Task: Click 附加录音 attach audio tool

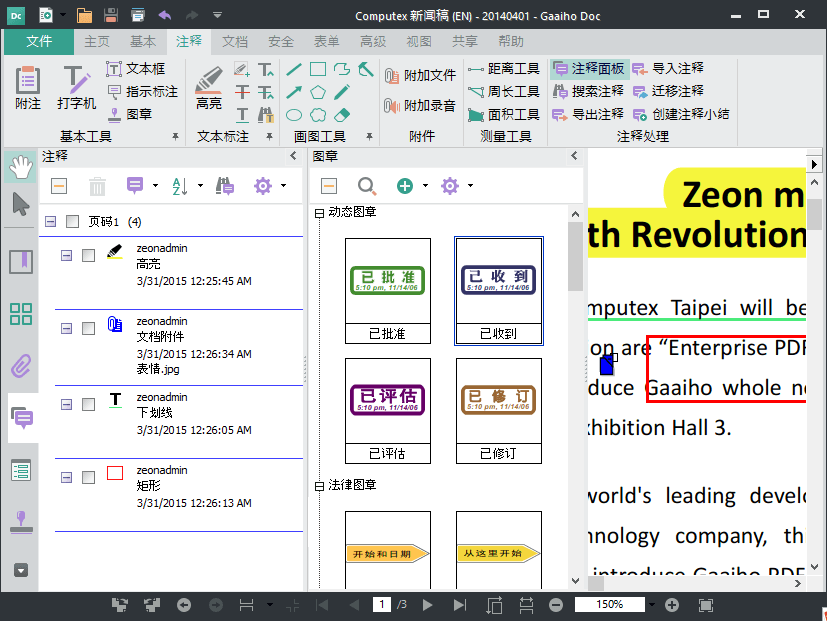Action: click(420, 106)
